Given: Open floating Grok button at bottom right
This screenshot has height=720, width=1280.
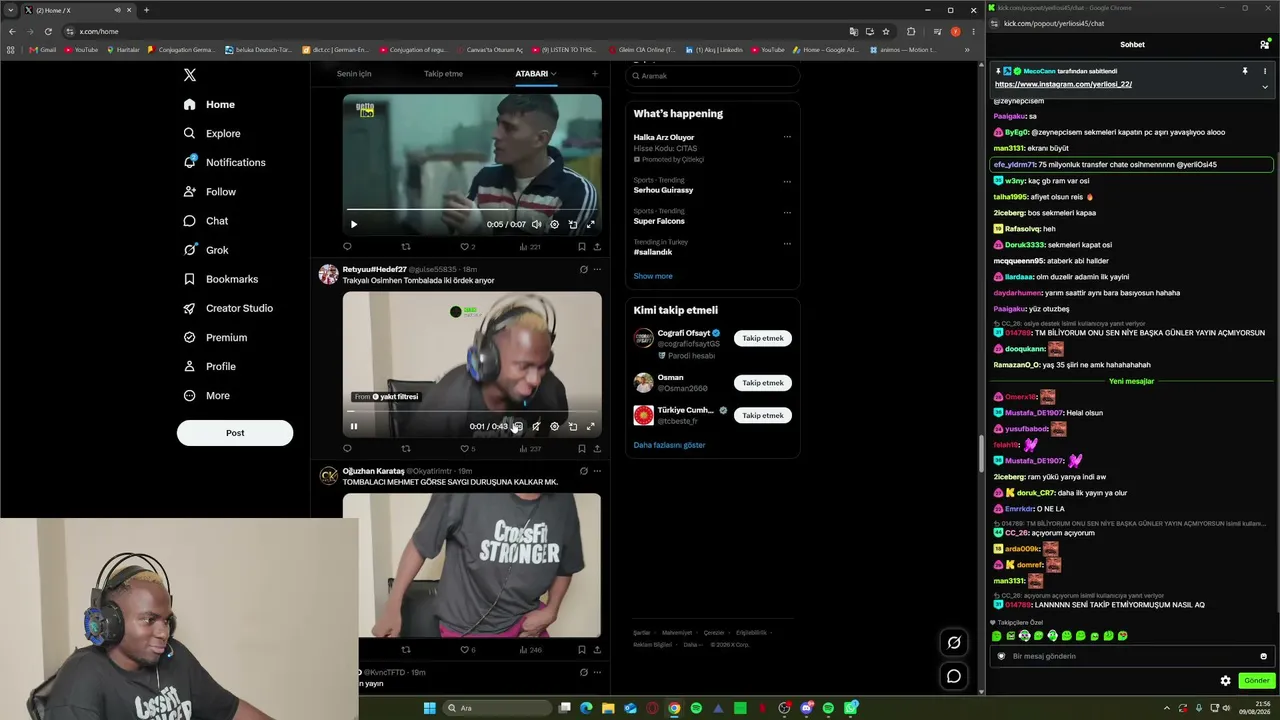Looking at the screenshot, I should pos(954,642).
